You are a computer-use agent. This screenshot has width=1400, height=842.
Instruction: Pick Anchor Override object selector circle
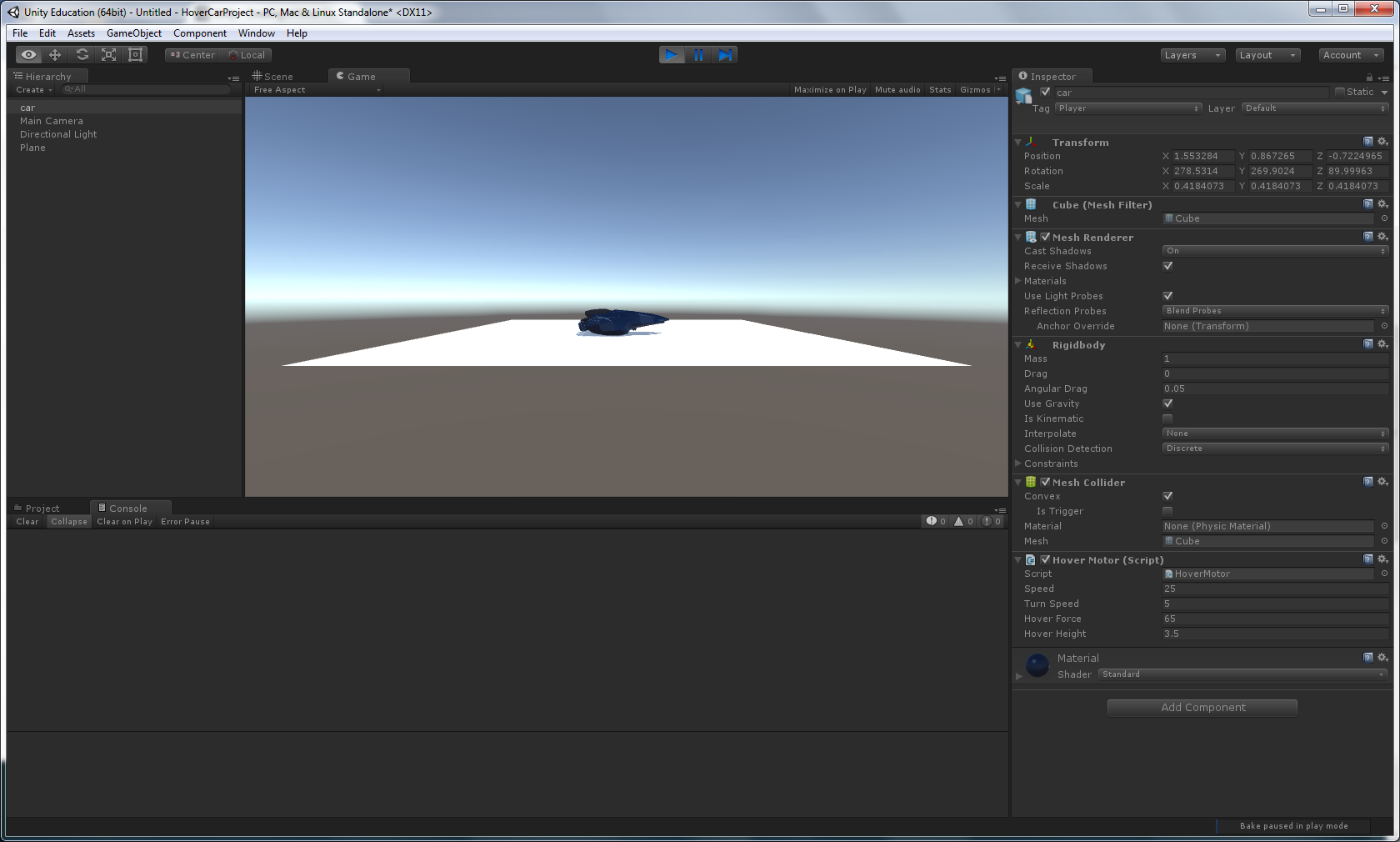(1384, 326)
